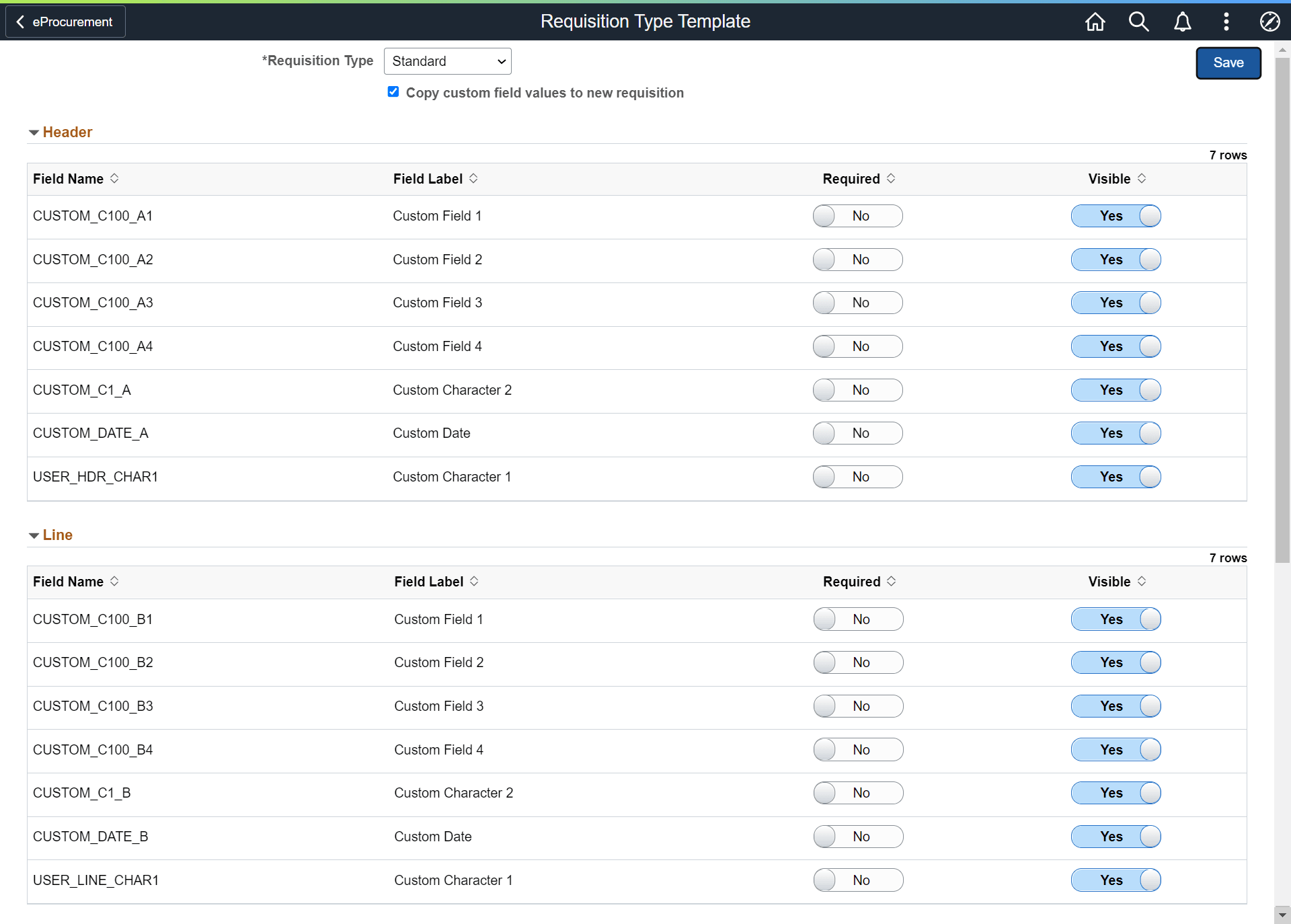Uncheck copy custom field values to new requisition

[x=393, y=92]
